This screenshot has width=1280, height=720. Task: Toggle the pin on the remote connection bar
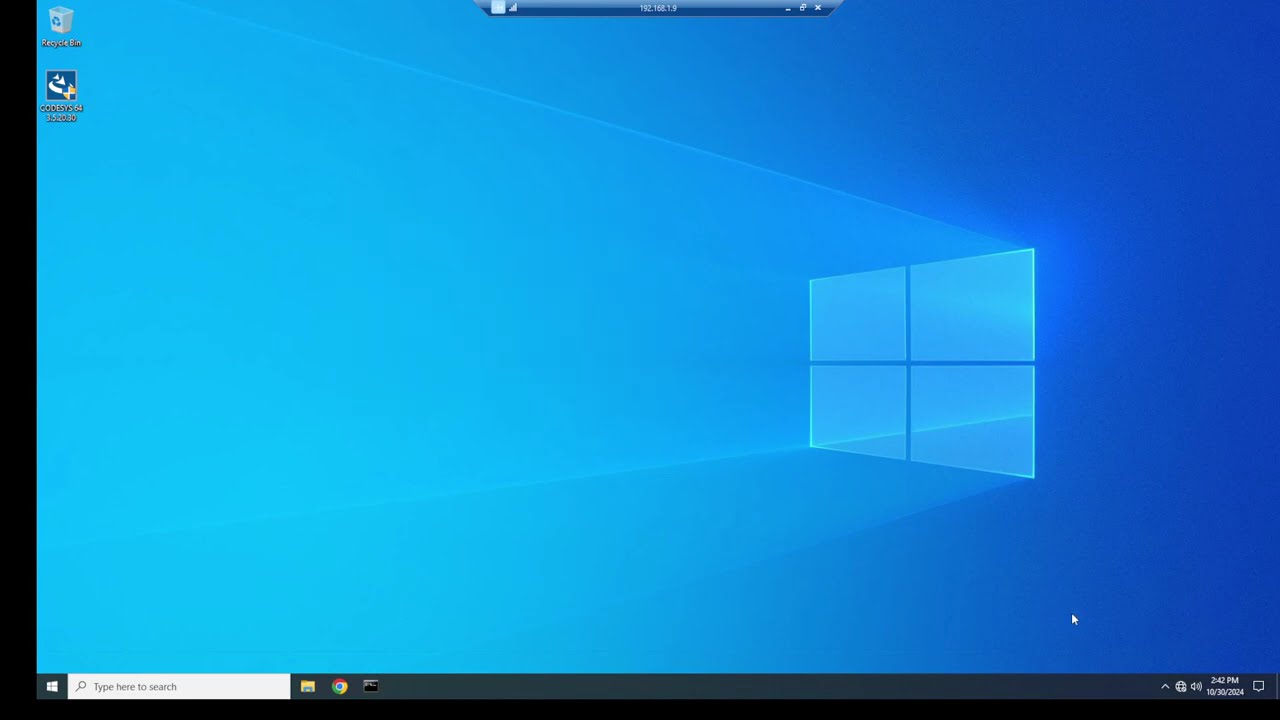pyautogui.click(x=498, y=7)
